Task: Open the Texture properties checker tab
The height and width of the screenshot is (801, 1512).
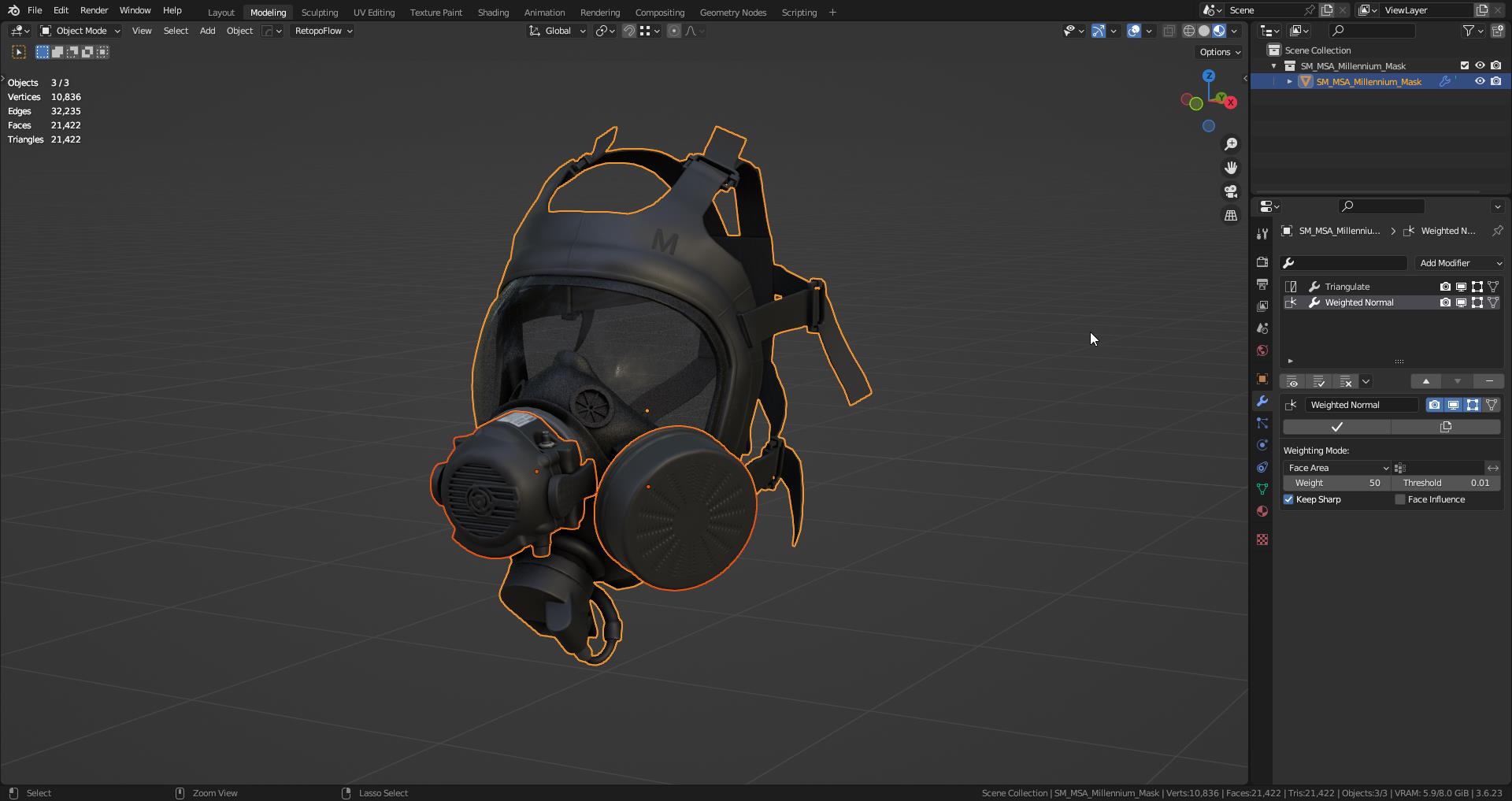Action: pos(1262,540)
